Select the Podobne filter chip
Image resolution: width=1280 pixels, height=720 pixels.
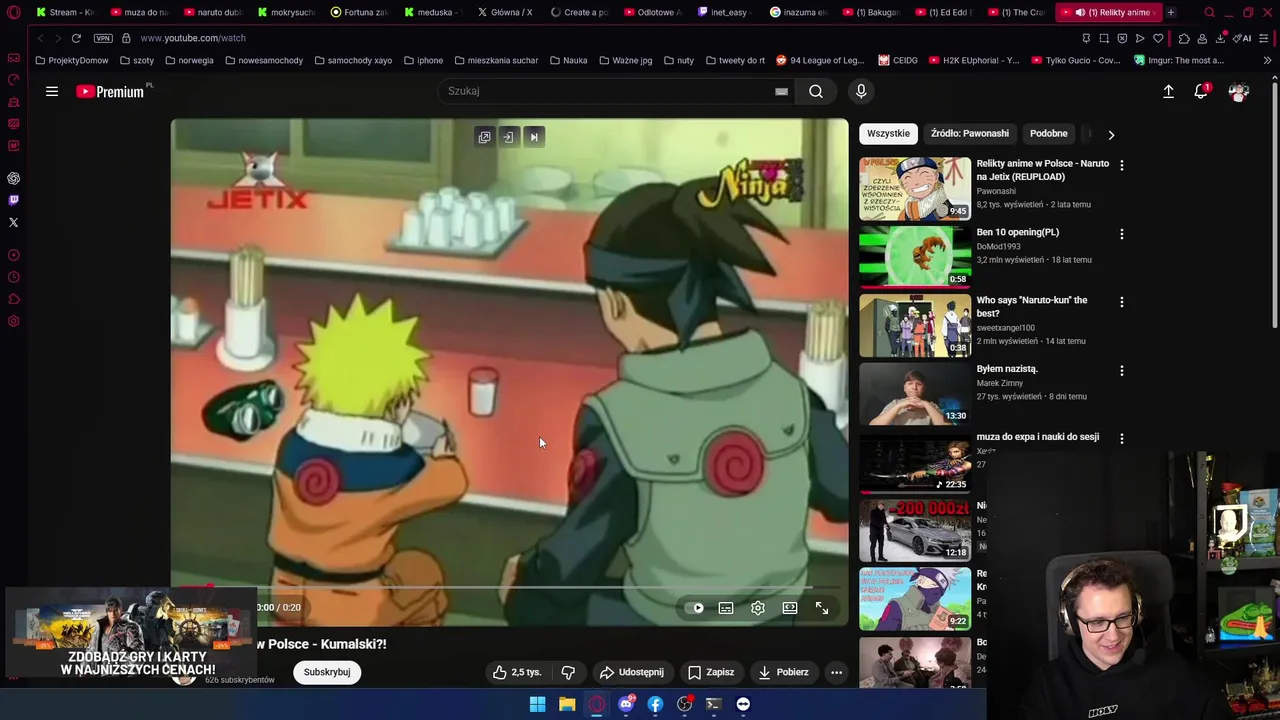pyautogui.click(x=1048, y=133)
